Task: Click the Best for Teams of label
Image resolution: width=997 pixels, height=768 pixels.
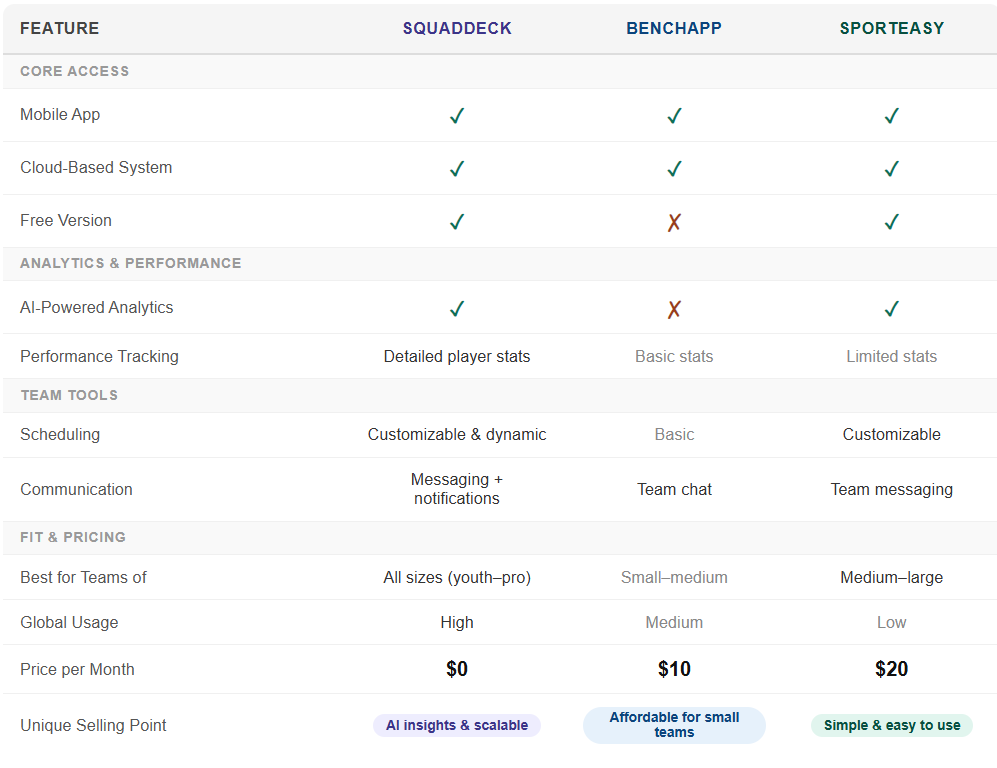Action: (x=83, y=577)
